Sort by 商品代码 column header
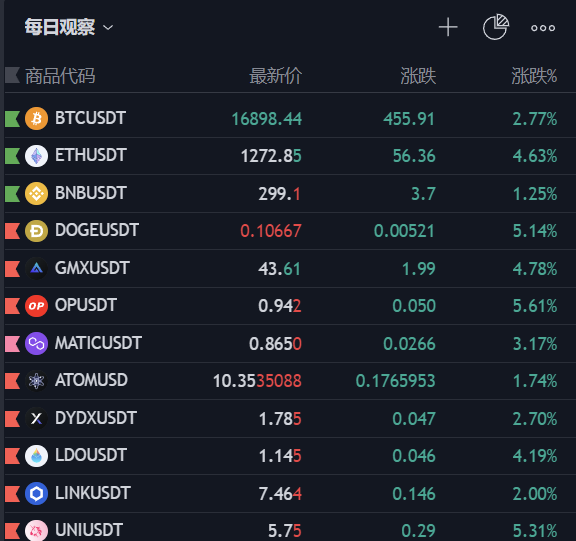576x541 pixels. pos(60,76)
